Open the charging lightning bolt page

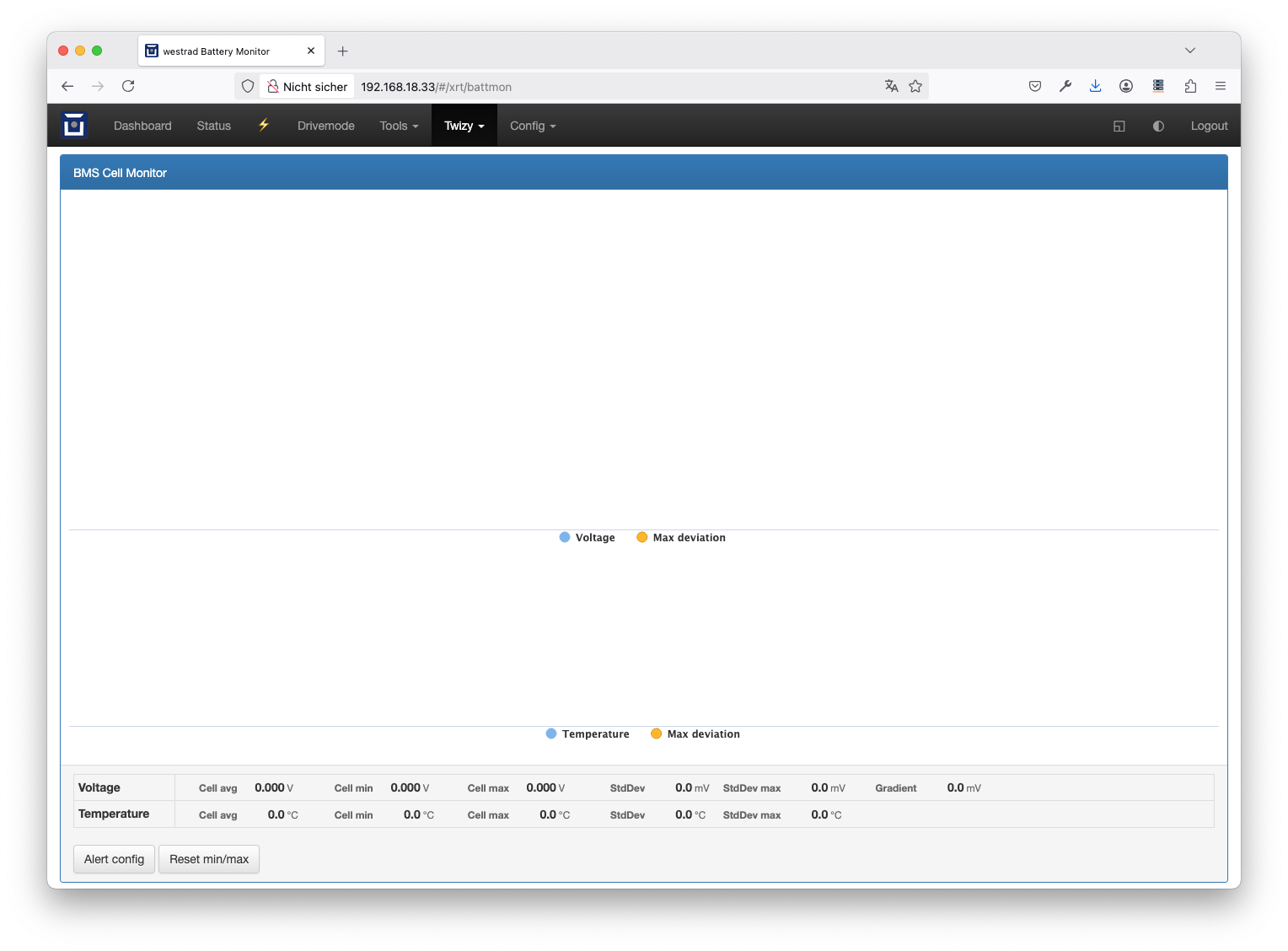coord(264,126)
